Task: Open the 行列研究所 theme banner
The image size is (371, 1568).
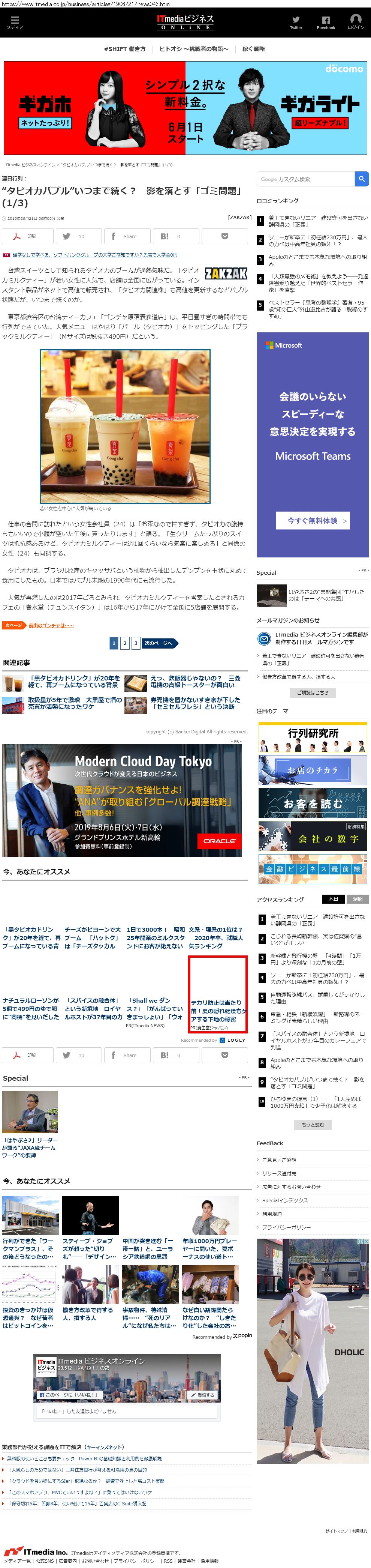Action: click(x=313, y=737)
